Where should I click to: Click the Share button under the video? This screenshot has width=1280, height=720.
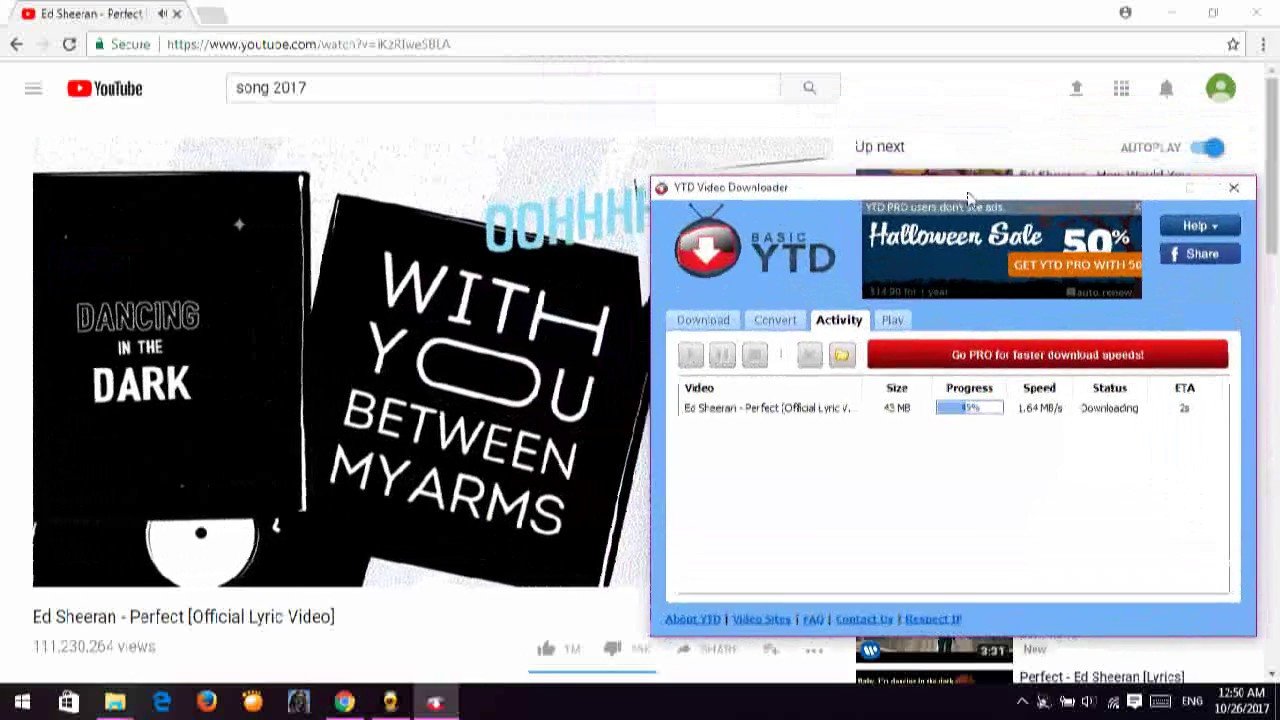coord(708,650)
